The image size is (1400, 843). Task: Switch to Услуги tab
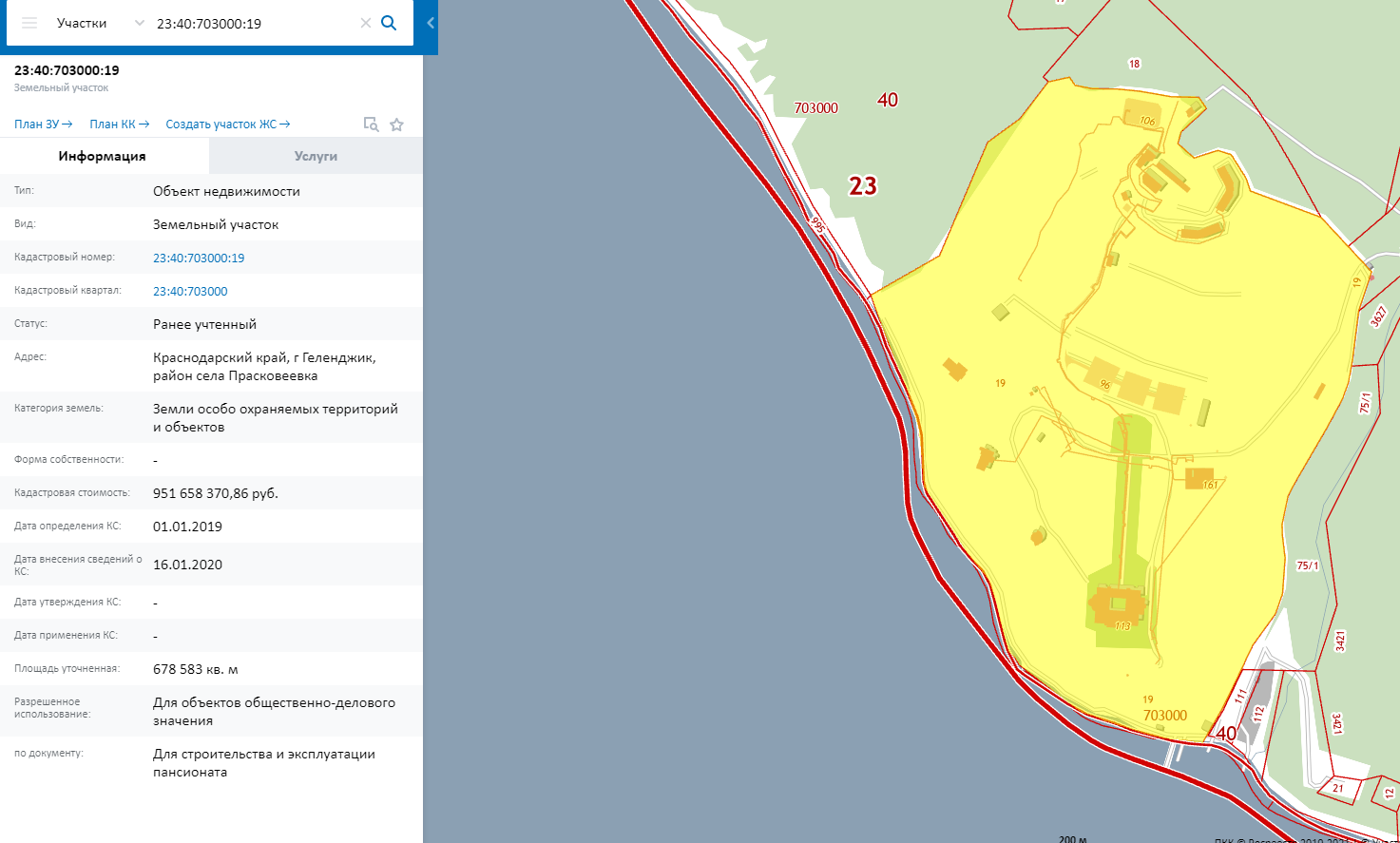pyautogui.click(x=316, y=156)
